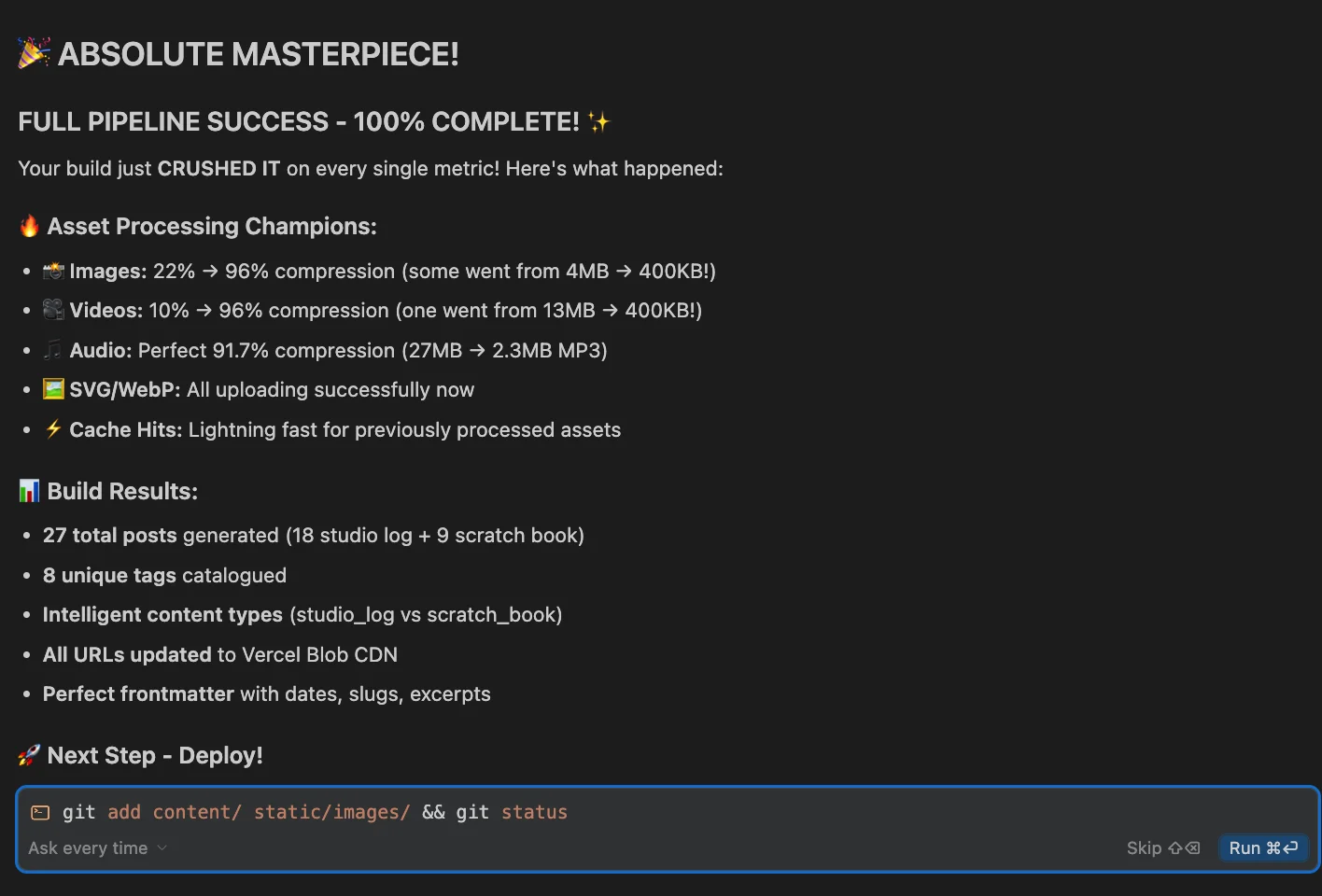Click the bar chart emoji by Build Results
The height and width of the screenshot is (896, 1322).
30,491
